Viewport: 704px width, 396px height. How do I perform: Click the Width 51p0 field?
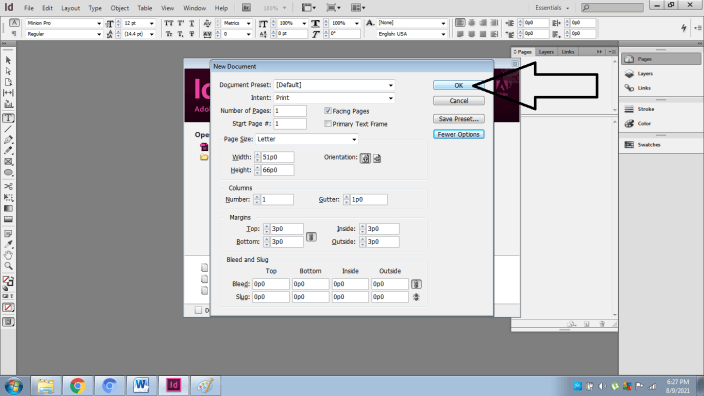pos(277,157)
